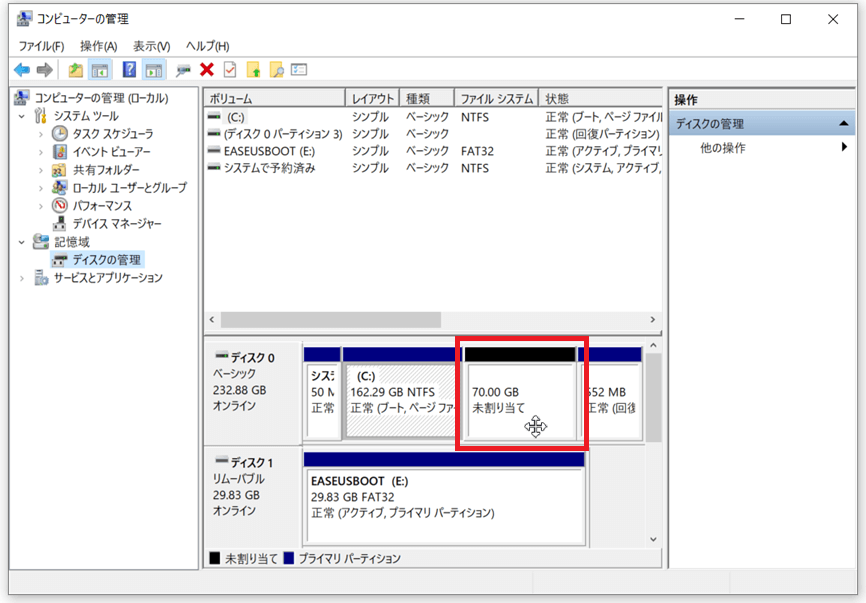Image resolution: width=866 pixels, height=603 pixels.
Task: Click the ファイル システム column header
Action: point(495,99)
